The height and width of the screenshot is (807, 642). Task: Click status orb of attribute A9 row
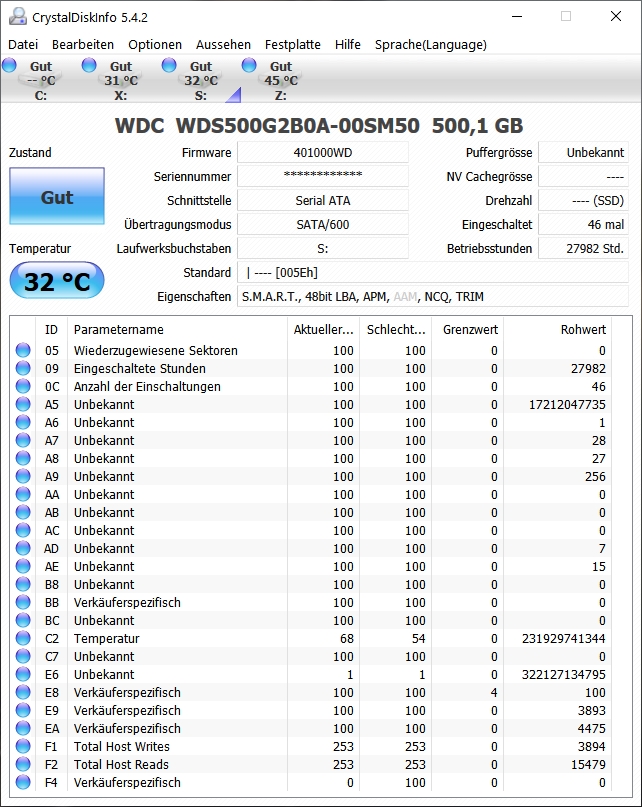pyautogui.click(x=23, y=476)
